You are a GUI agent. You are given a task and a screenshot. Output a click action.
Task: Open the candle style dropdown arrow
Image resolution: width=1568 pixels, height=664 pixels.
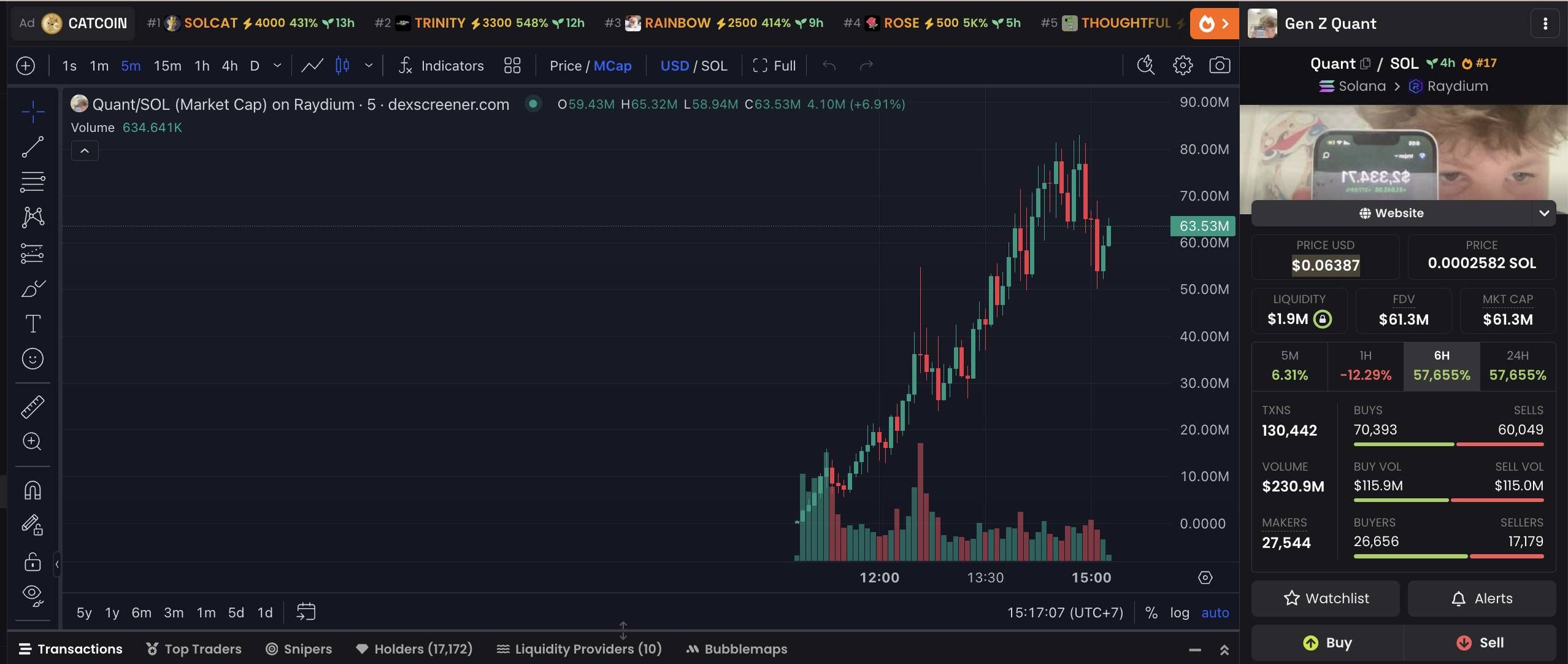pyautogui.click(x=368, y=65)
